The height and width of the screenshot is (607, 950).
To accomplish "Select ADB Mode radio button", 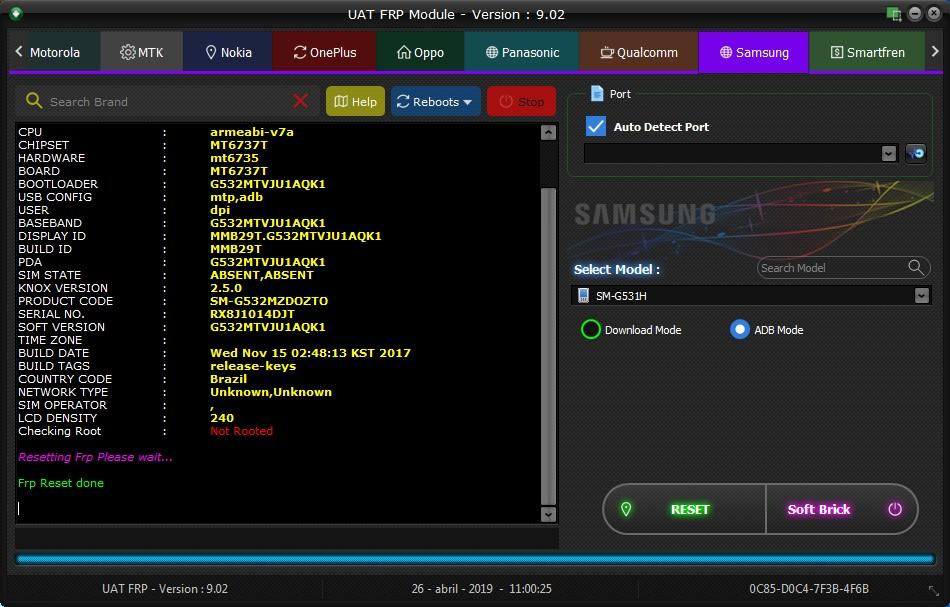I will coord(740,330).
